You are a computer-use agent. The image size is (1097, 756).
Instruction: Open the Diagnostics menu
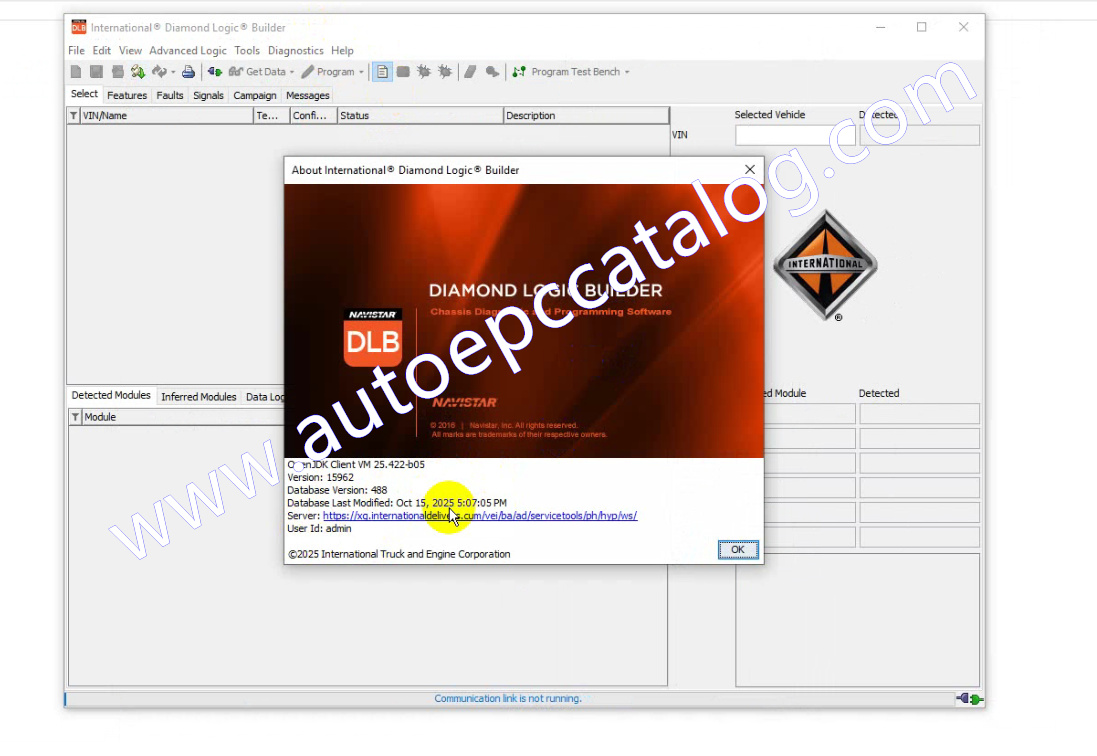coord(295,50)
